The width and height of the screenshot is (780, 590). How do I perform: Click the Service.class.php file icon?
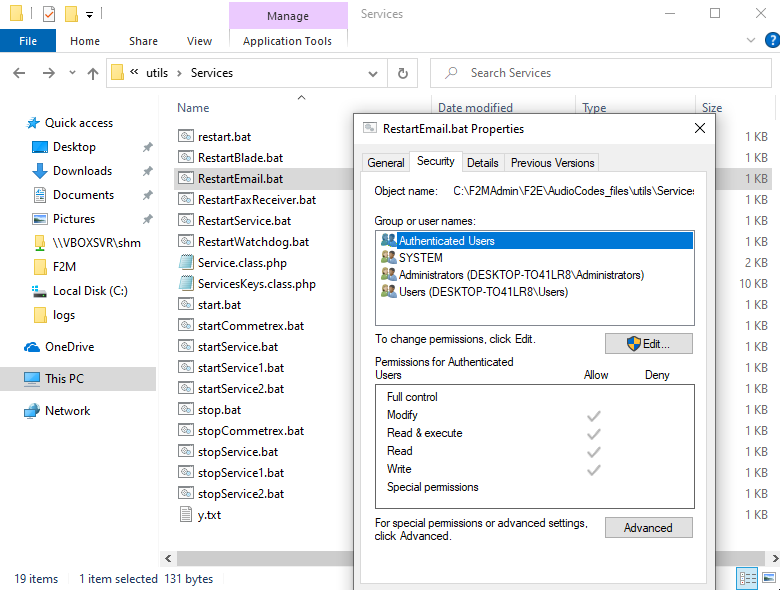(186, 263)
